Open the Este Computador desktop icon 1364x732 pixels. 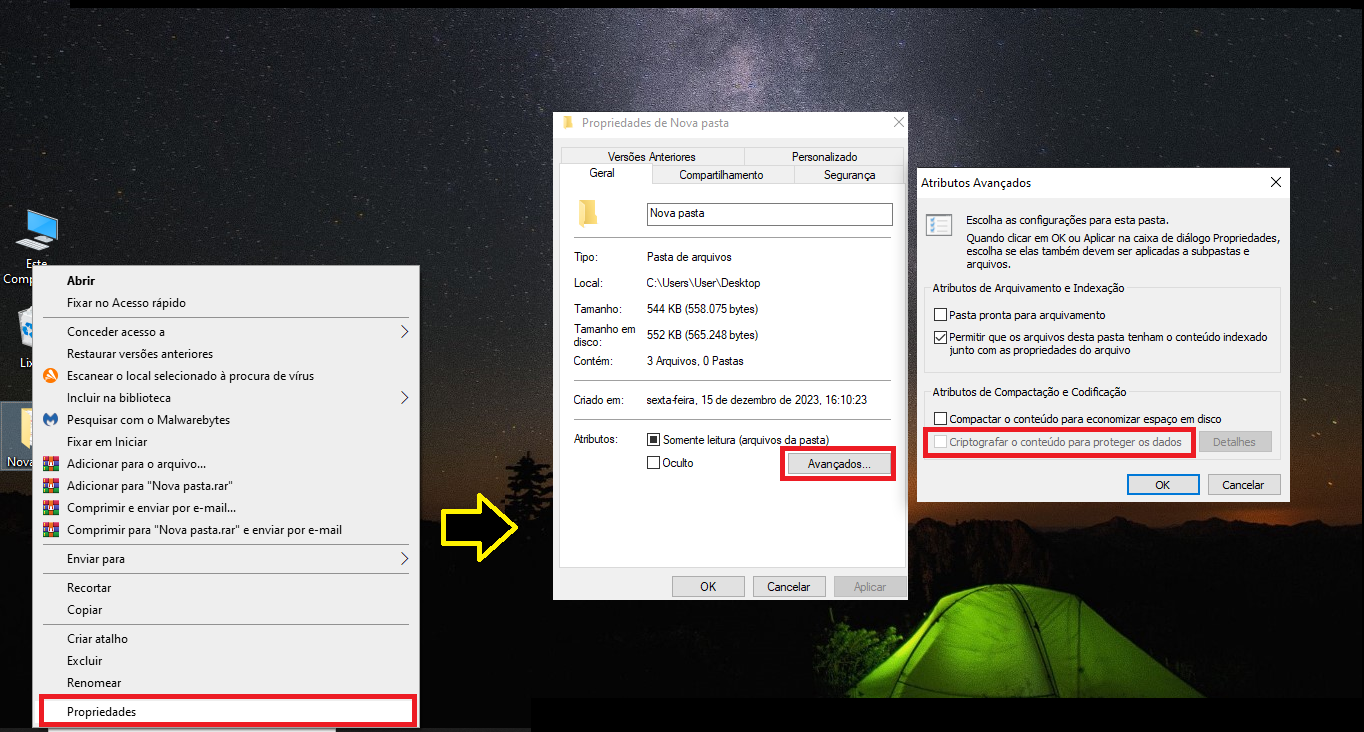(37, 230)
